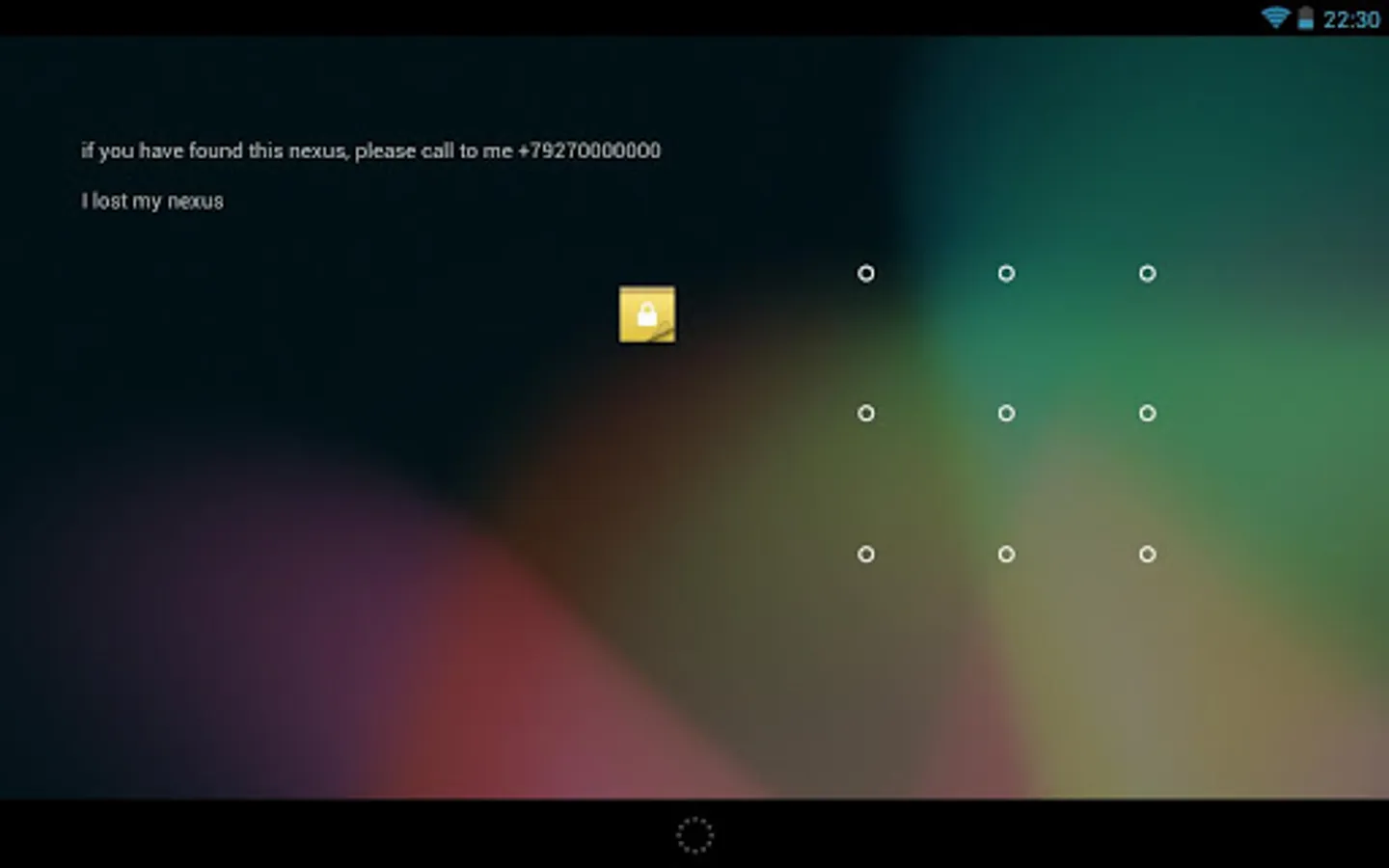Screen dimensions: 1389x868
Task: Tap the bottom-left pattern dot
Action: 866,555
